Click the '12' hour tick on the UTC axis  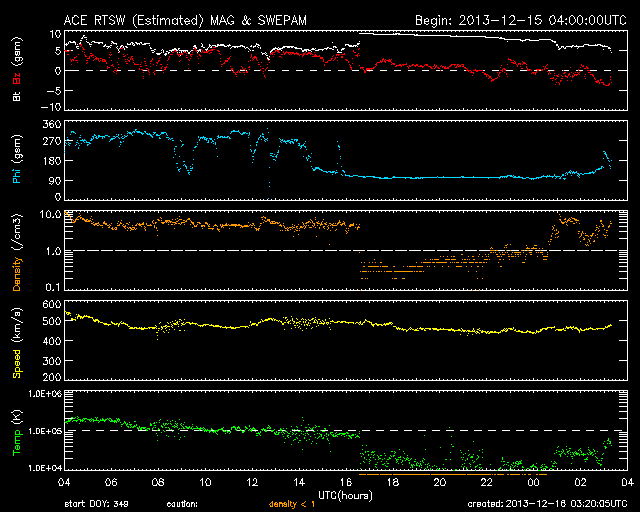(252, 482)
